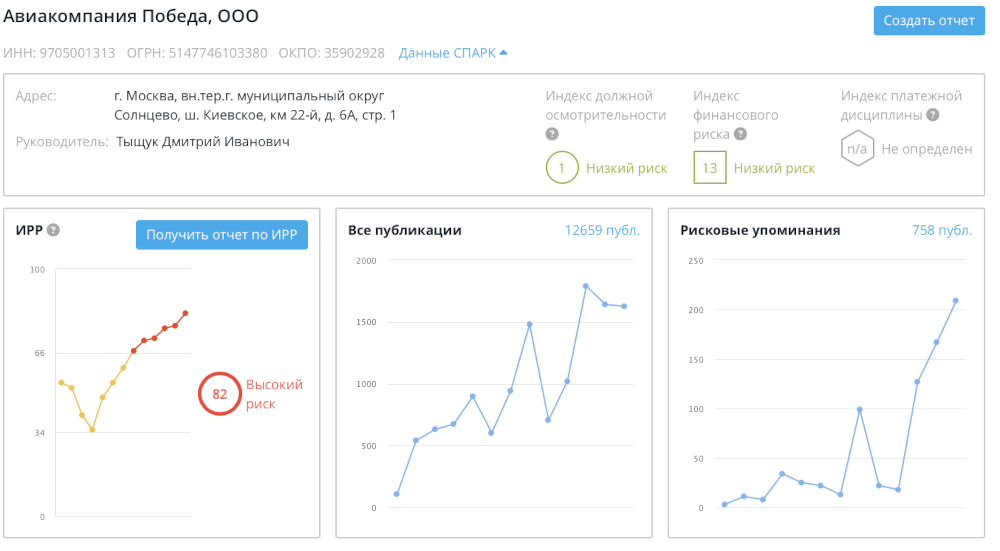1000x551 pixels.
Task: Click the hexagon n/a badge
Action: coord(857,149)
